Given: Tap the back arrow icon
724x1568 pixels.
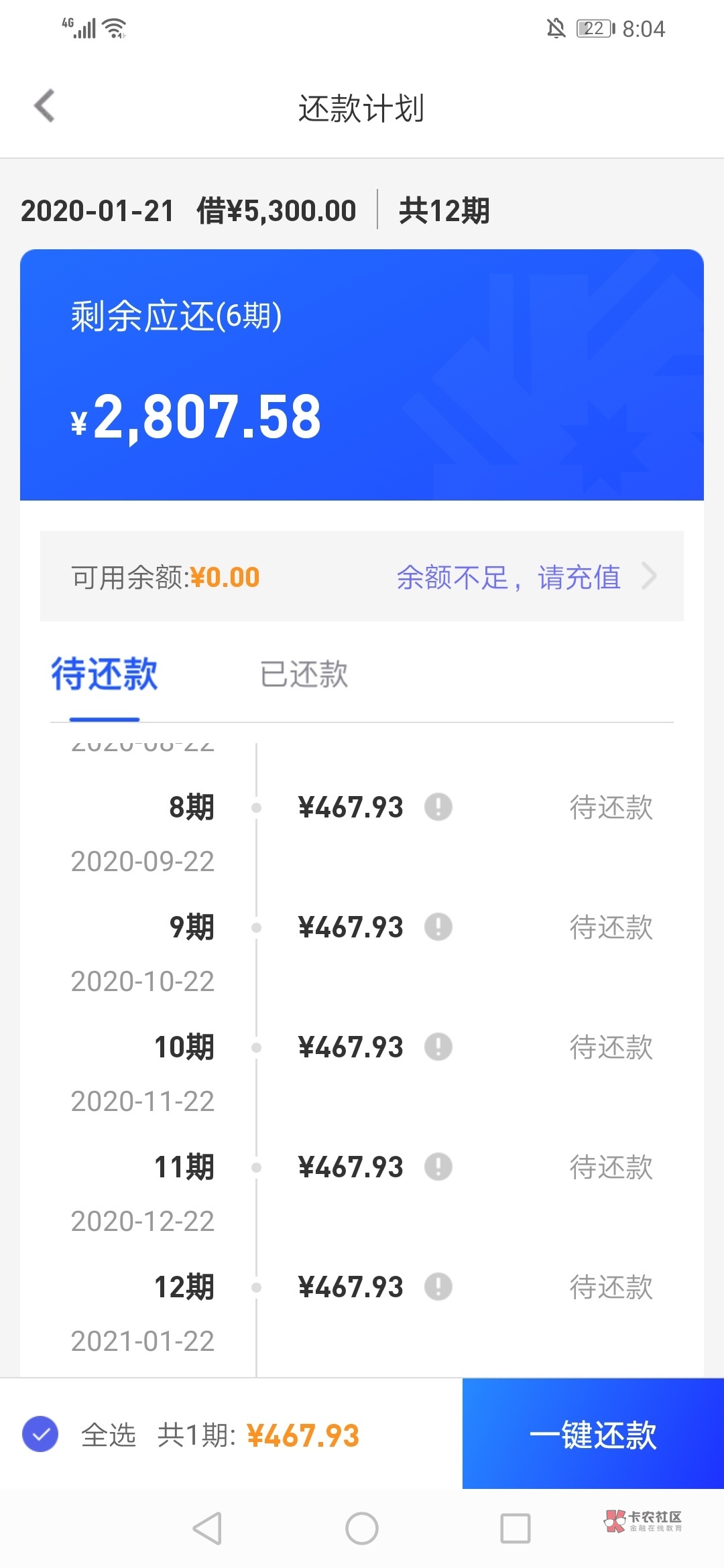Looking at the screenshot, I should pyautogui.click(x=45, y=107).
